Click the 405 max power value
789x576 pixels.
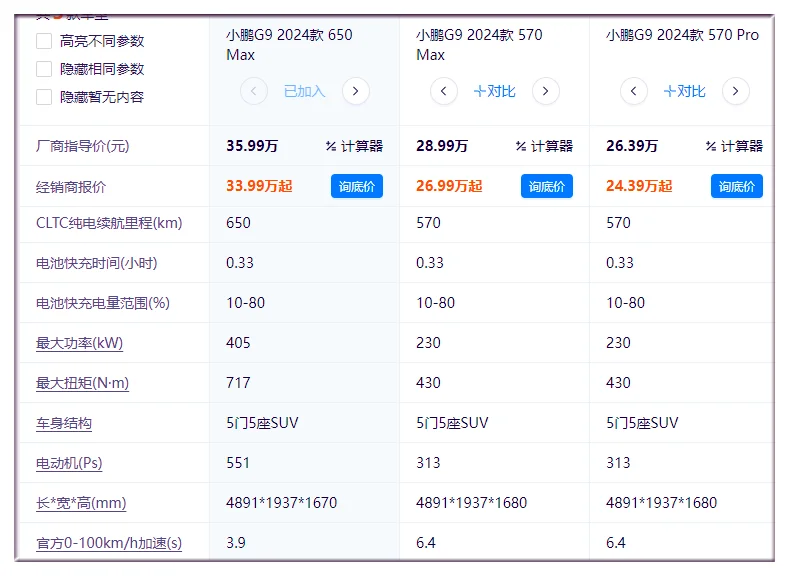click(x=239, y=343)
